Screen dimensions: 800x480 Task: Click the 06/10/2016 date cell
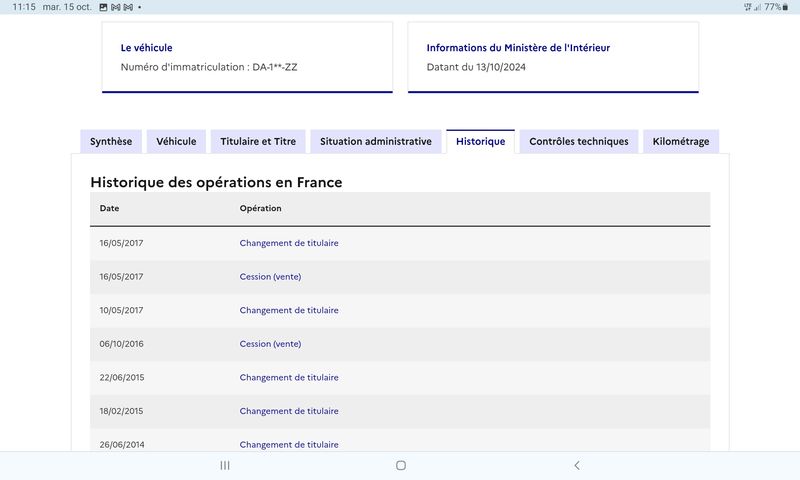(121, 344)
